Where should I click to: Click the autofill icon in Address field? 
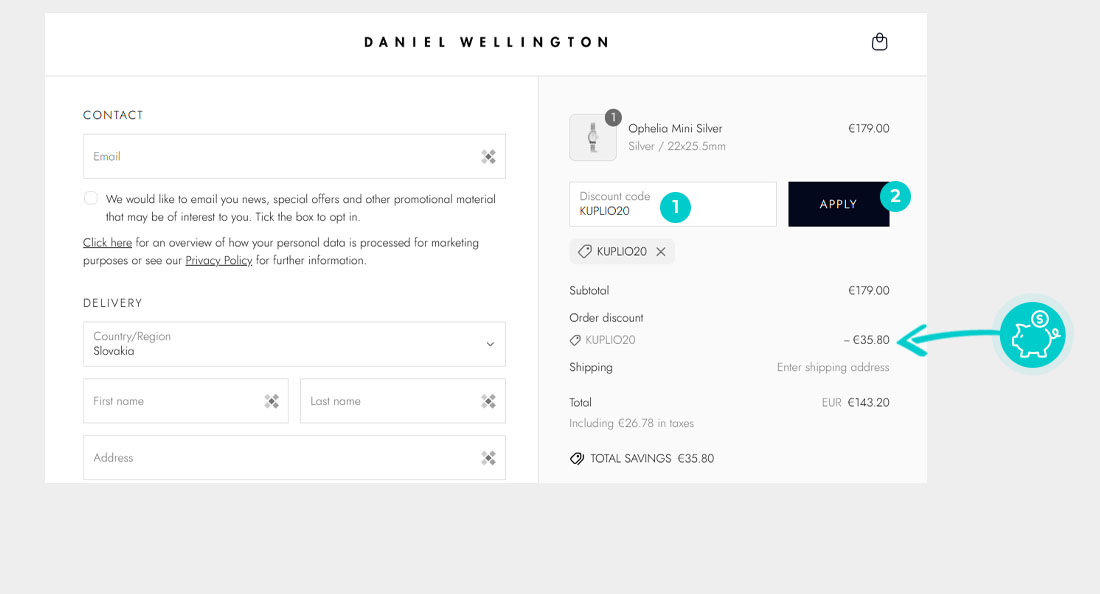pos(488,458)
